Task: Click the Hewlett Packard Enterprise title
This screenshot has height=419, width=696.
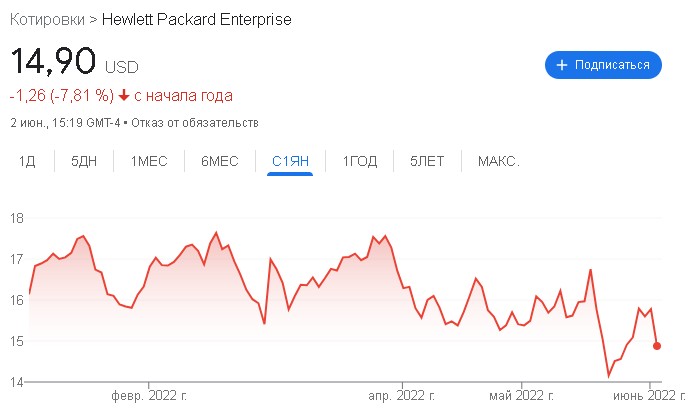Action: (197, 20)
